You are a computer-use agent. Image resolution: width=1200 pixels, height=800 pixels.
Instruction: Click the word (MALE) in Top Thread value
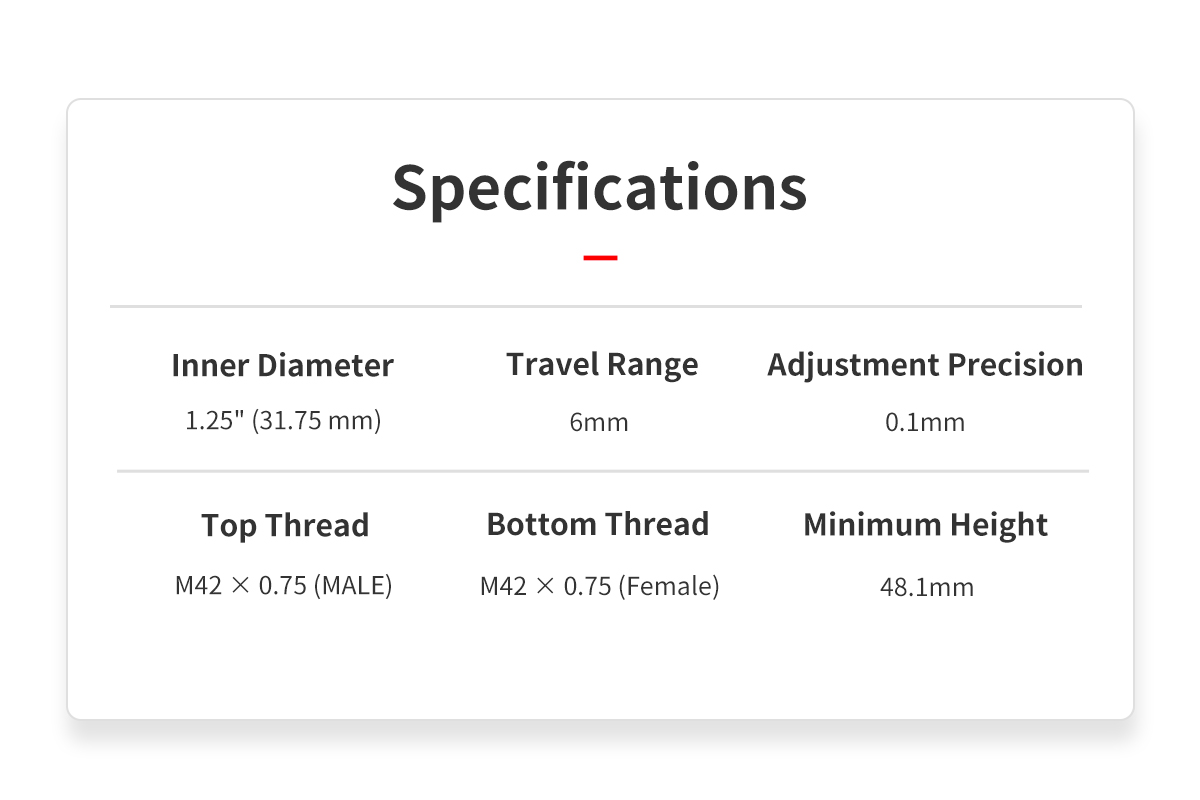353,585
